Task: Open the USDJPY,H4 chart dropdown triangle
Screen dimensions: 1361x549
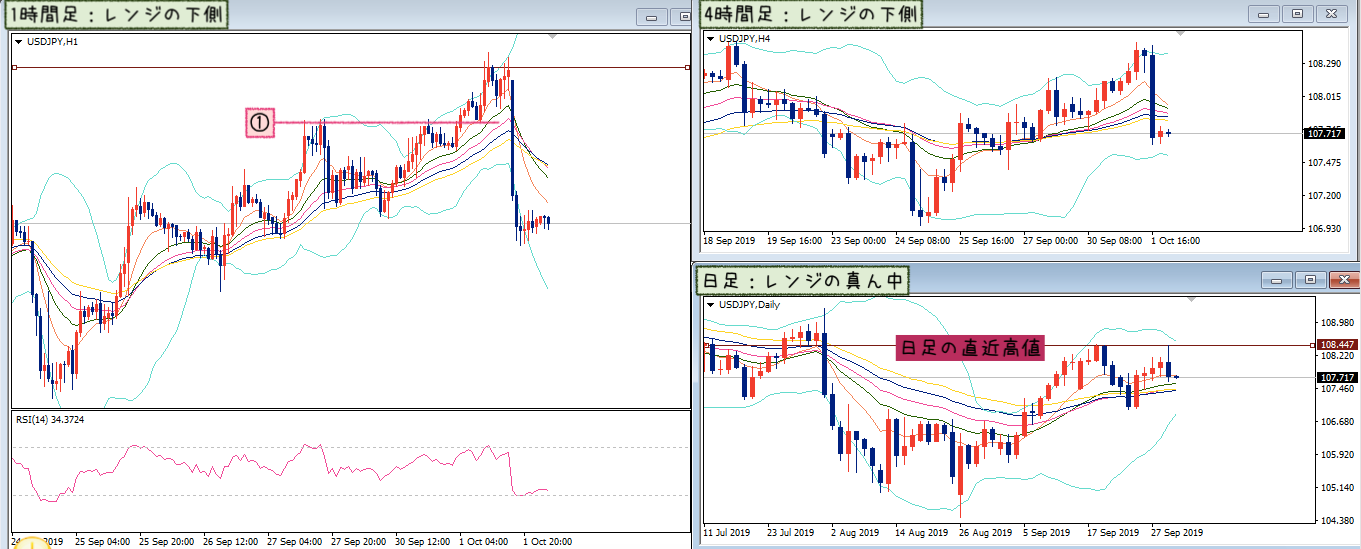Action: (x=710, y=39)
